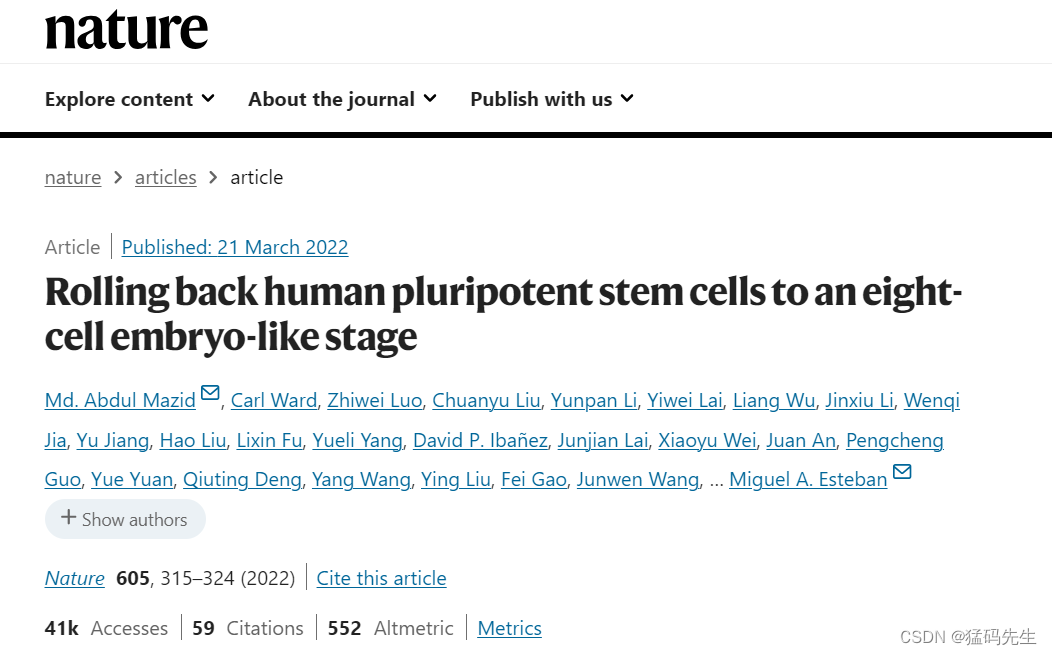The image size is (1052, 655).
Task: Click the chevron between articles and article
Action: 213,177
